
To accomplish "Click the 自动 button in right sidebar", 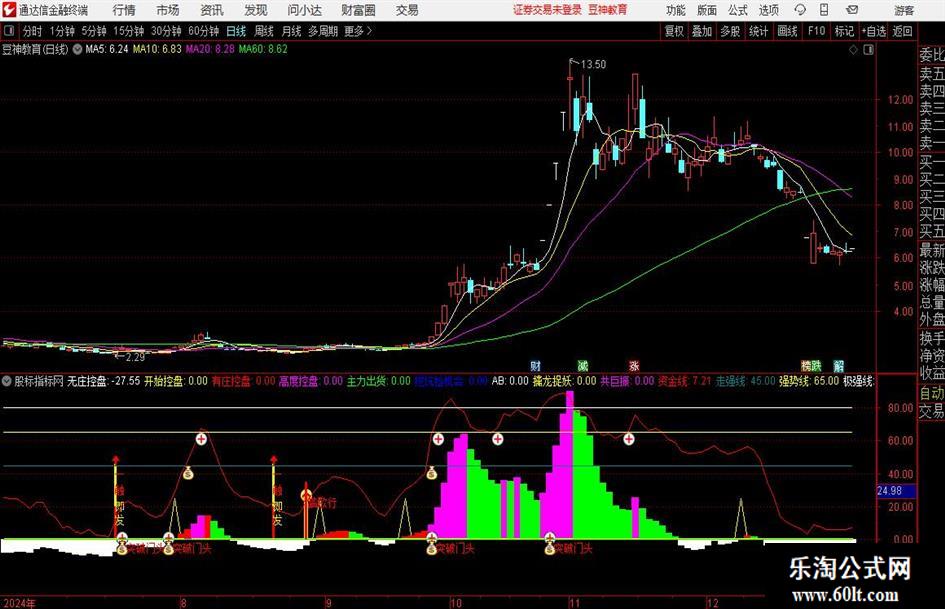I will tap(932, 393).
